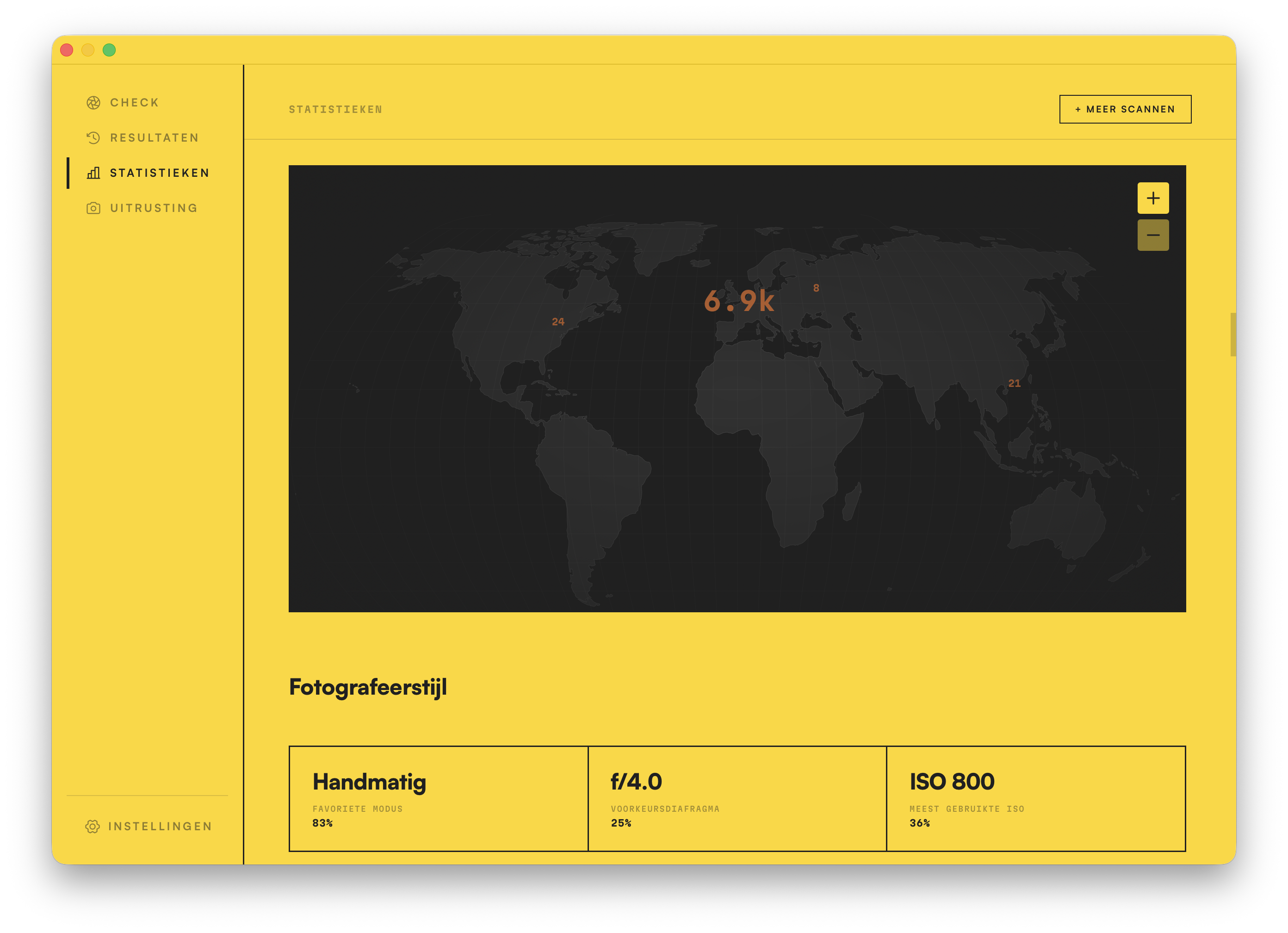Open the Check section

pos(135,103)
